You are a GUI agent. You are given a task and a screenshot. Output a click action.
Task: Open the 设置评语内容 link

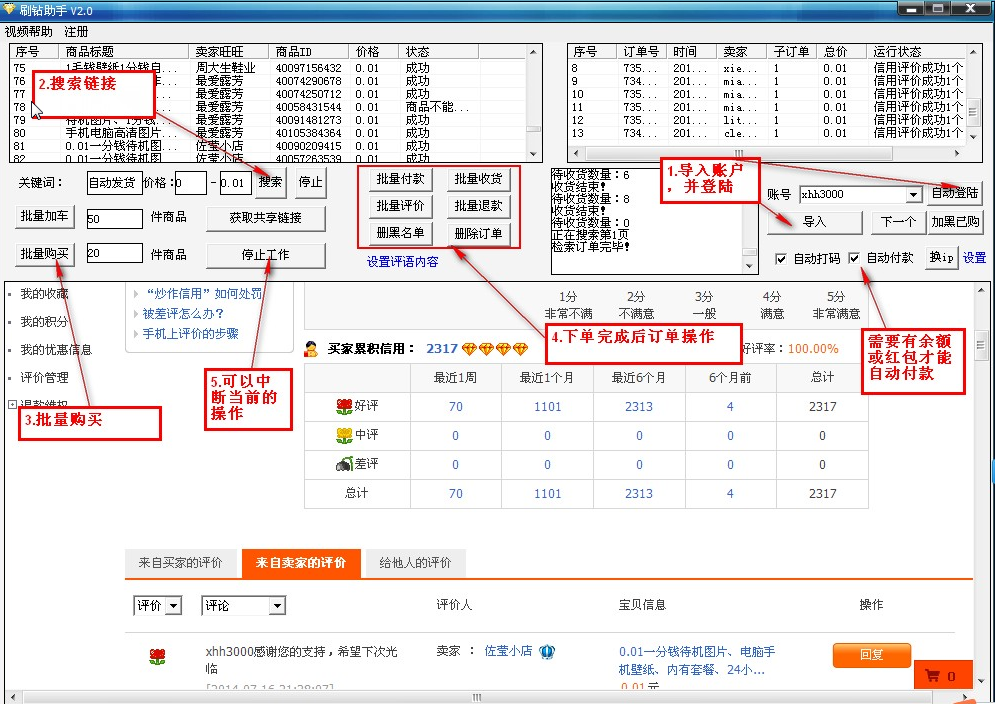coord(402,262)
